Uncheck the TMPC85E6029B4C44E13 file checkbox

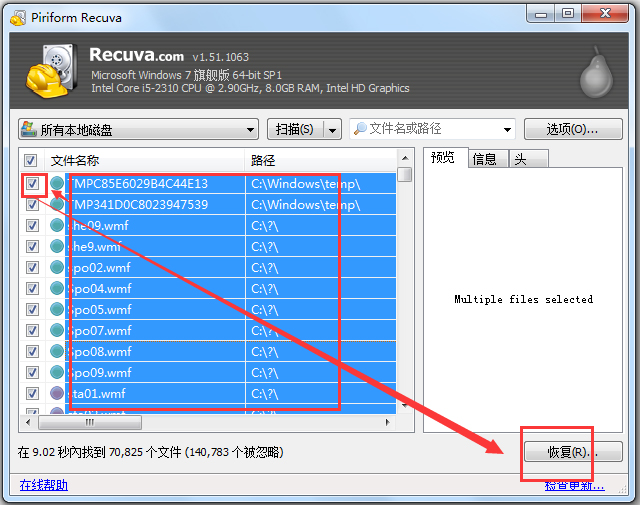point(32,184)
